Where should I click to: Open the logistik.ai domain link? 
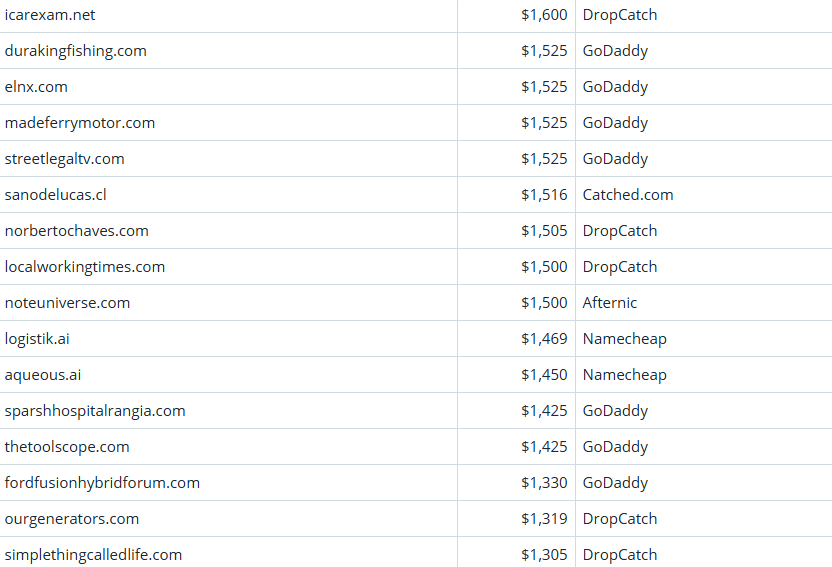(37, 339)
